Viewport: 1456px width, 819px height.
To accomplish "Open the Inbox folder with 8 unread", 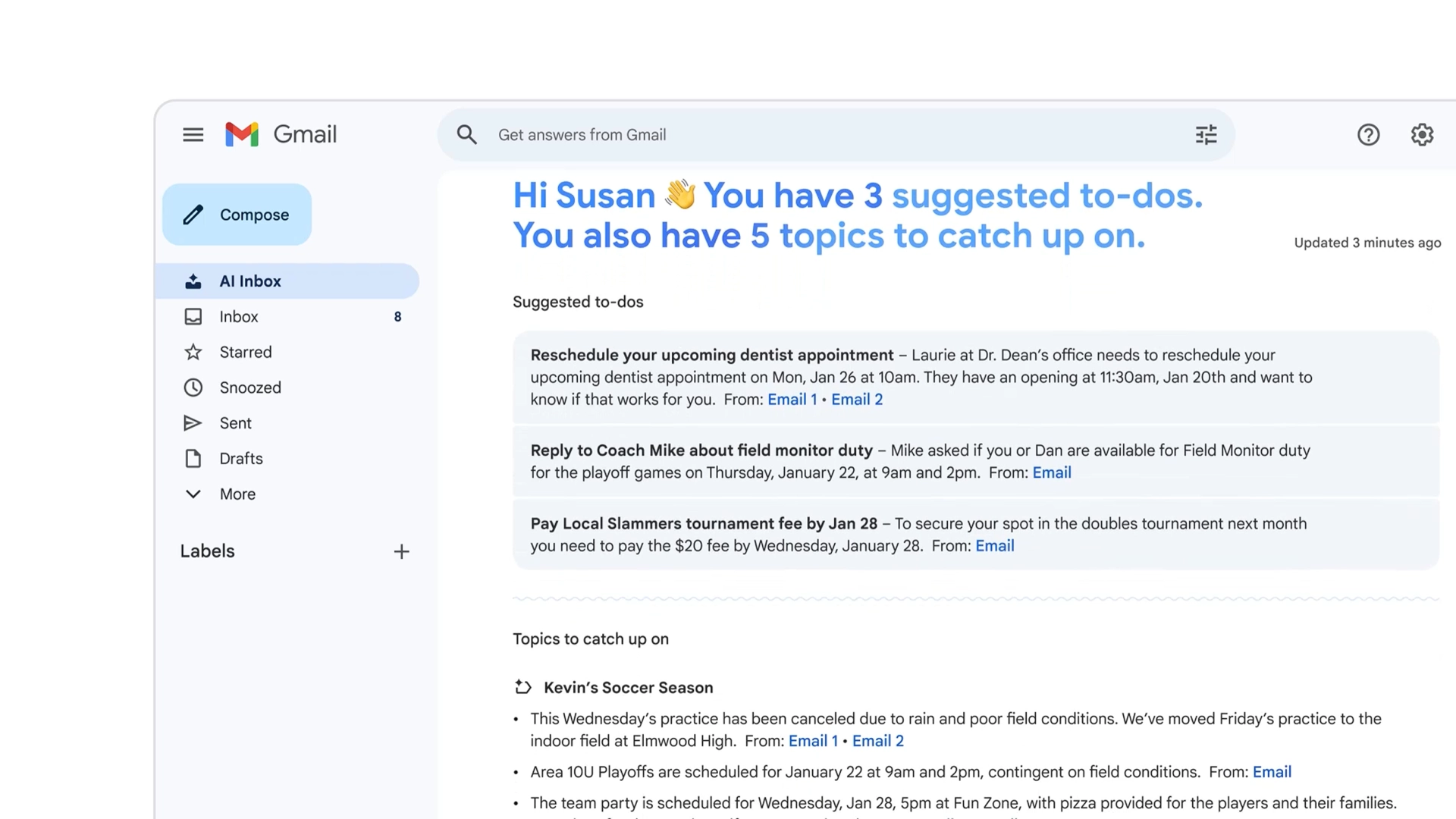I will coord(239,317).
